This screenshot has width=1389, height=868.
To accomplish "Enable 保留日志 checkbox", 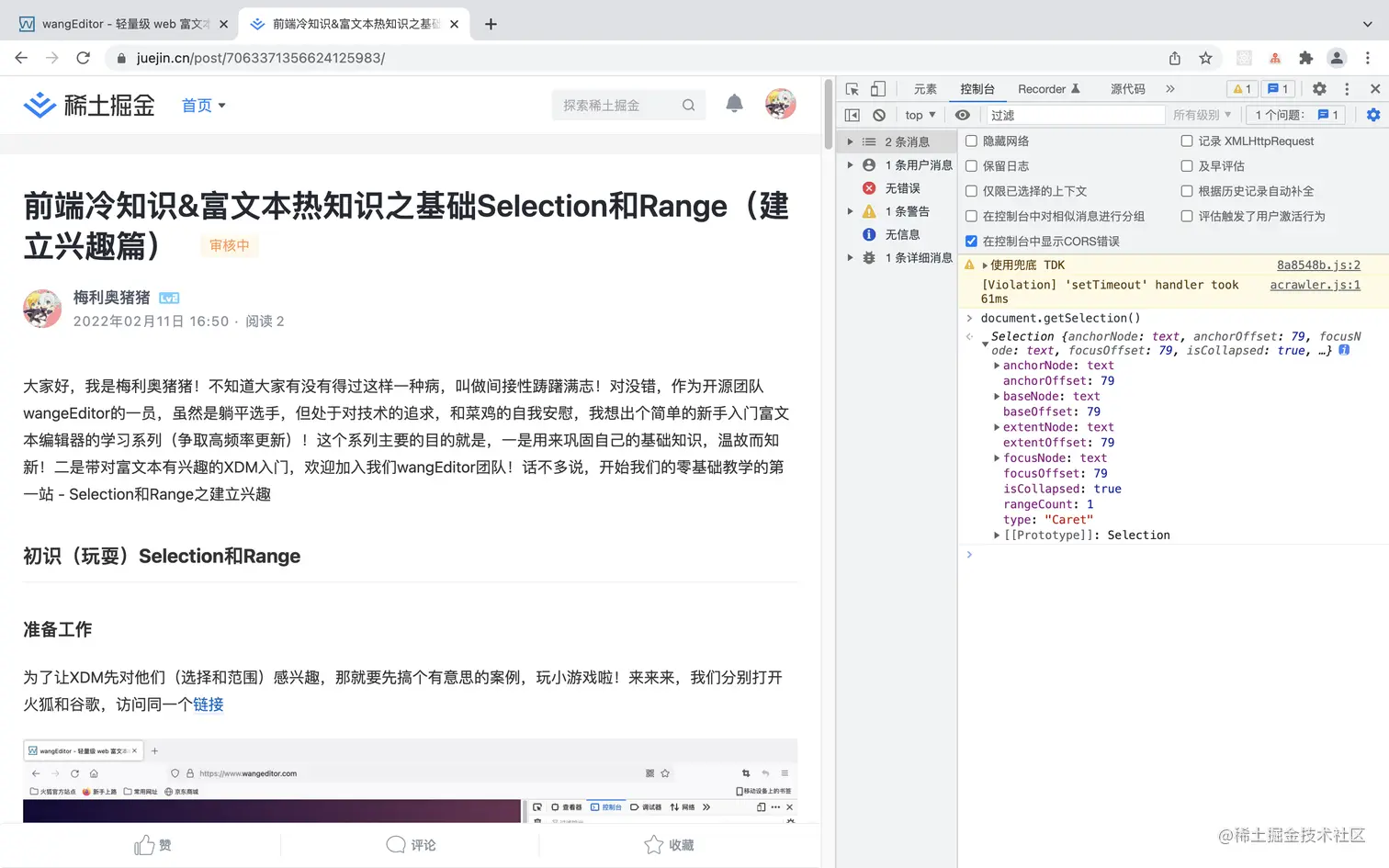I will coord(971,166).
